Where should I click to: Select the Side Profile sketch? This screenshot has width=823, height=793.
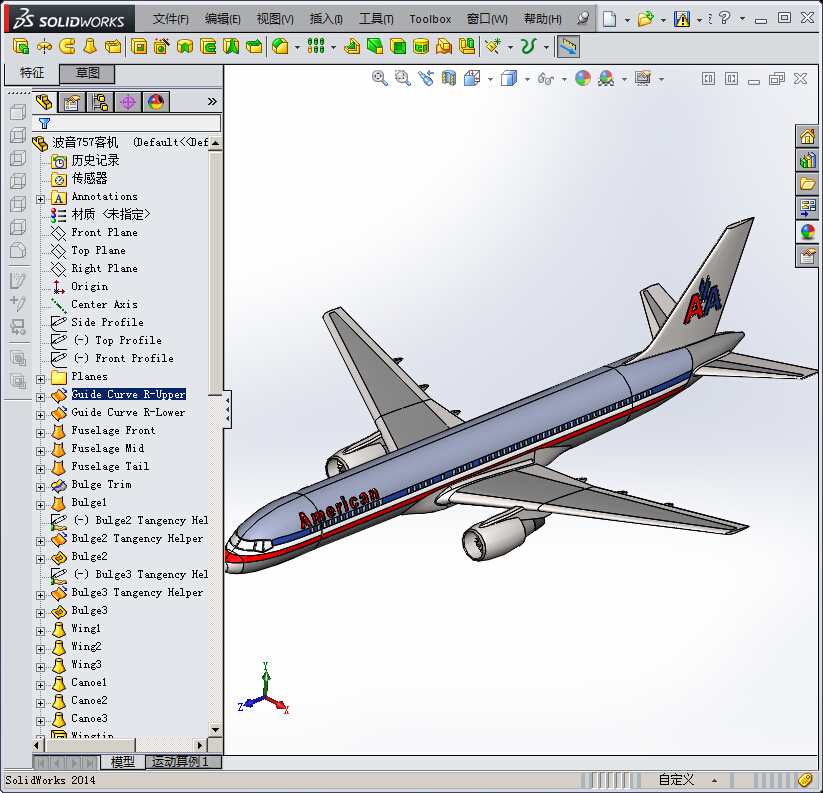(107, 322)
